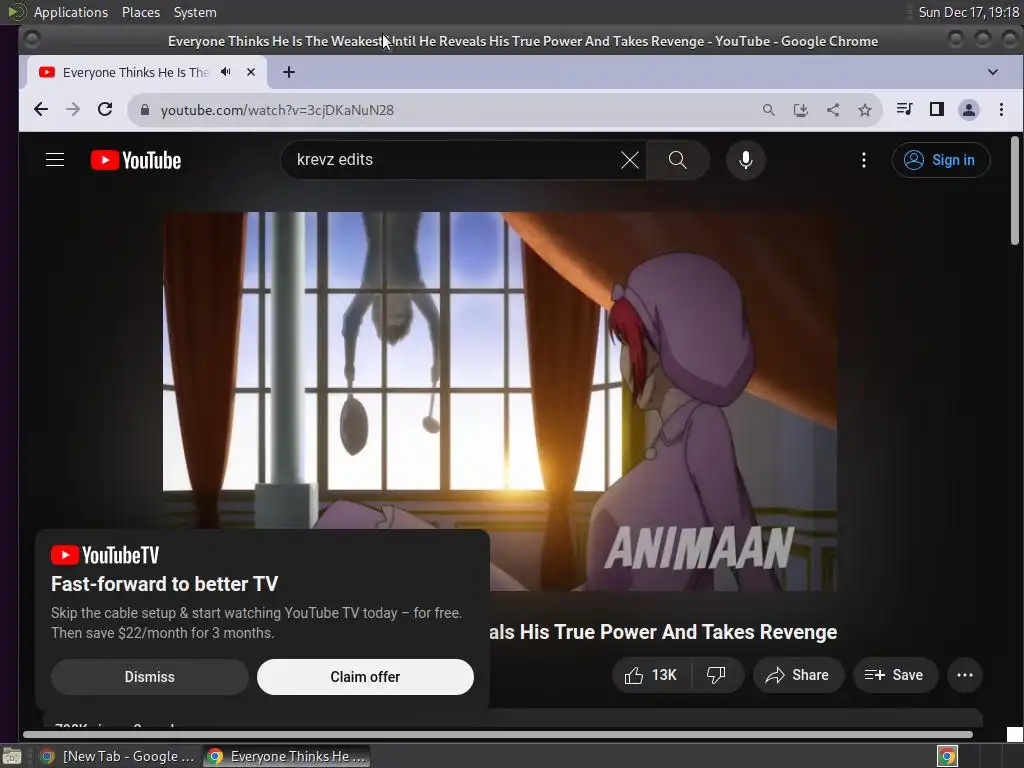The height and width of the screenshot is (768, 1024).
Task: Switch to New Tab - Google taskbar window
Action: 116,756
